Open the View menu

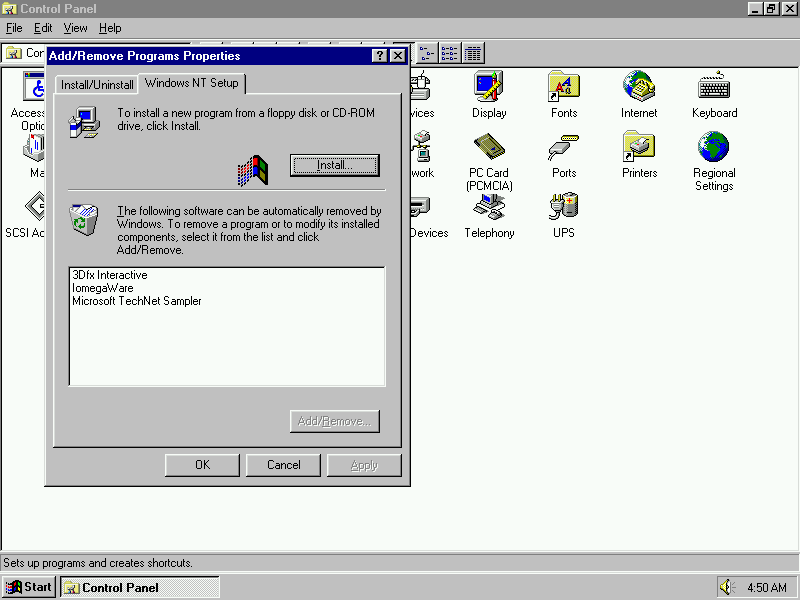[76, 28]
